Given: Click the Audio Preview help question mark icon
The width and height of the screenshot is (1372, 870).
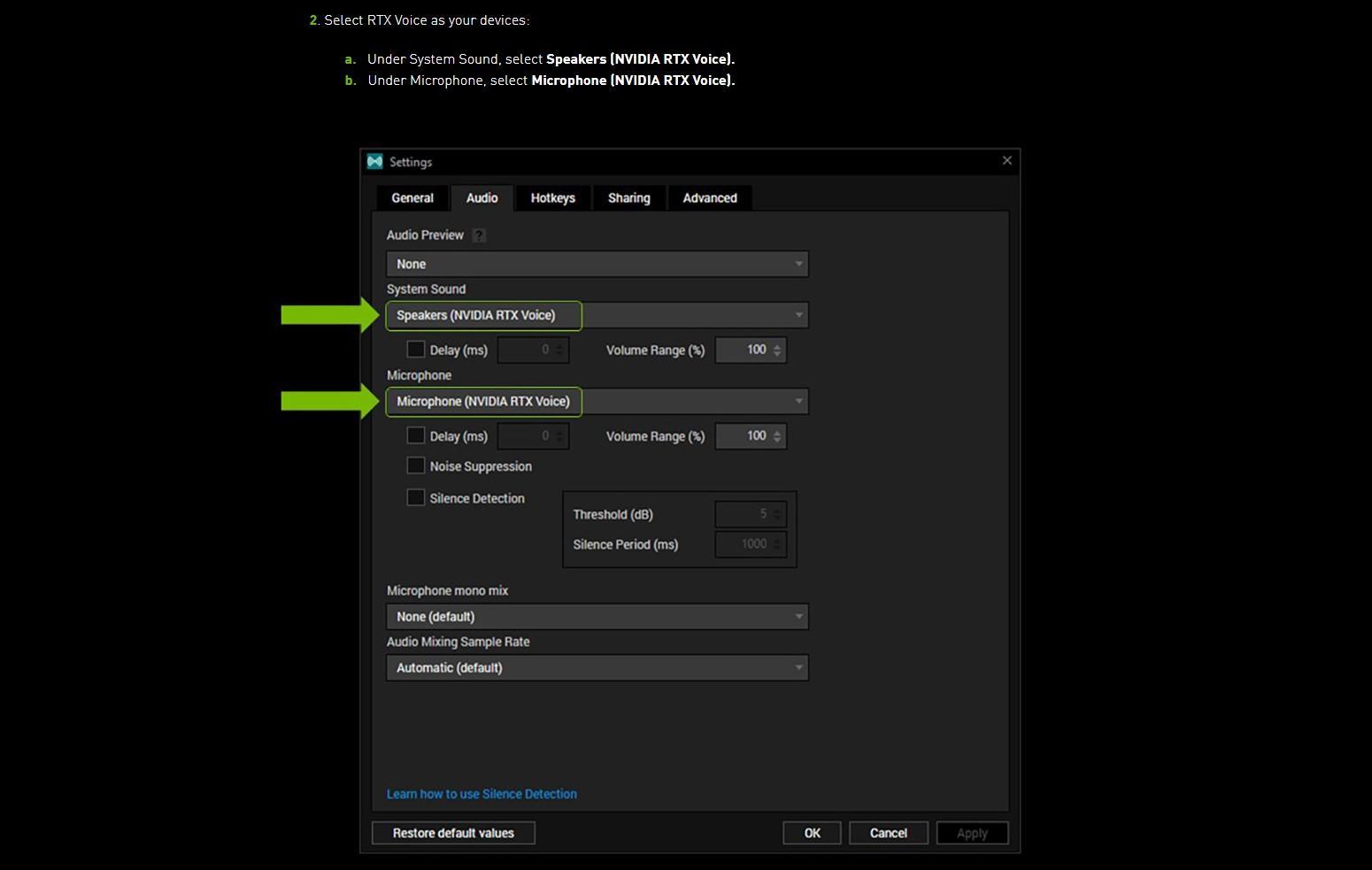Looking at the screenshot, I should (x=479, y=235).
